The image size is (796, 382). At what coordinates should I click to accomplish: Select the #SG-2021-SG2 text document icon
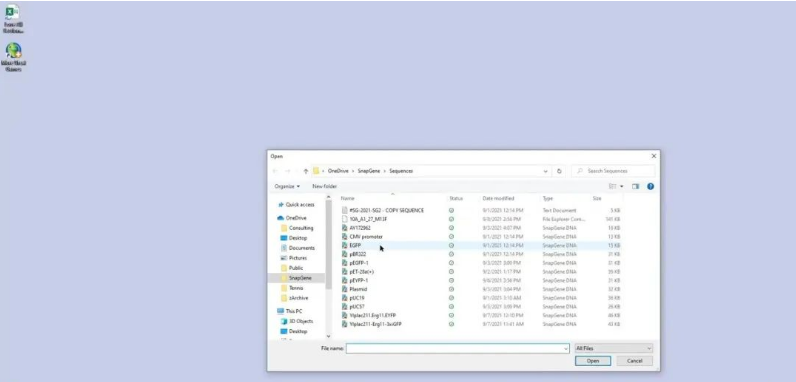tap(345, 210)
